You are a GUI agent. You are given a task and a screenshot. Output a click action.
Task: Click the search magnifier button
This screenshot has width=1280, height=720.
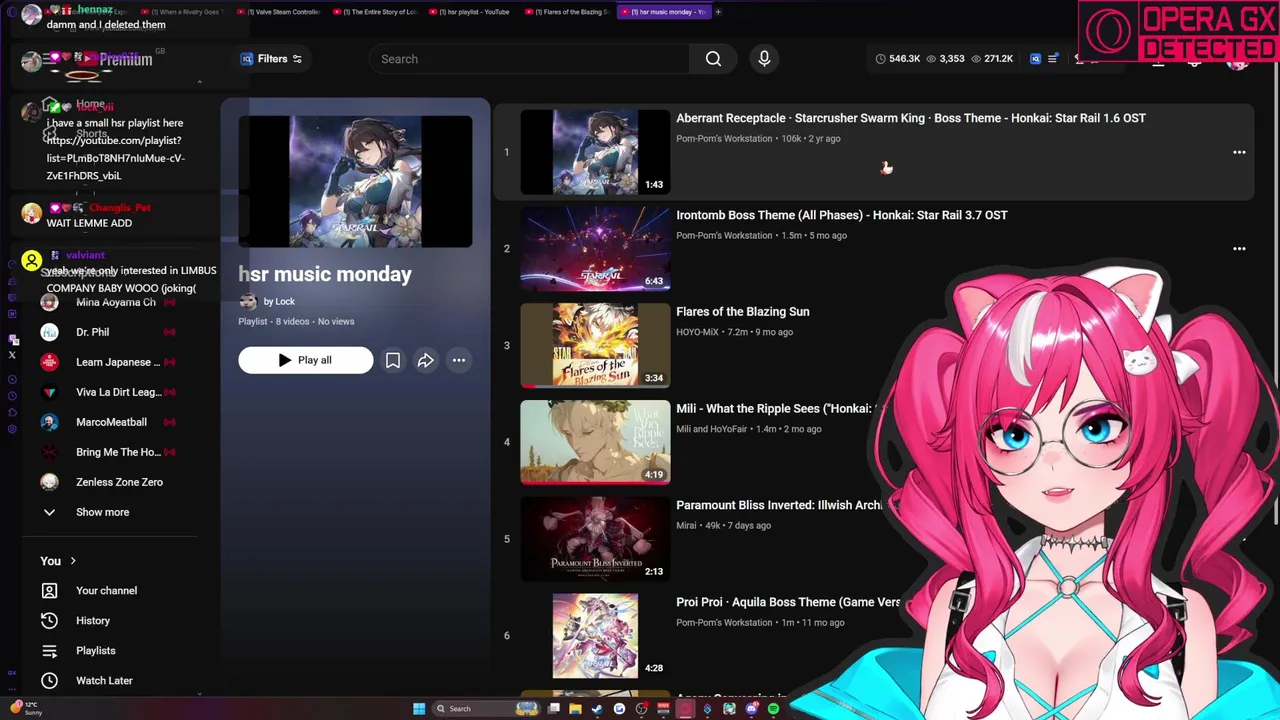[713, 59]
